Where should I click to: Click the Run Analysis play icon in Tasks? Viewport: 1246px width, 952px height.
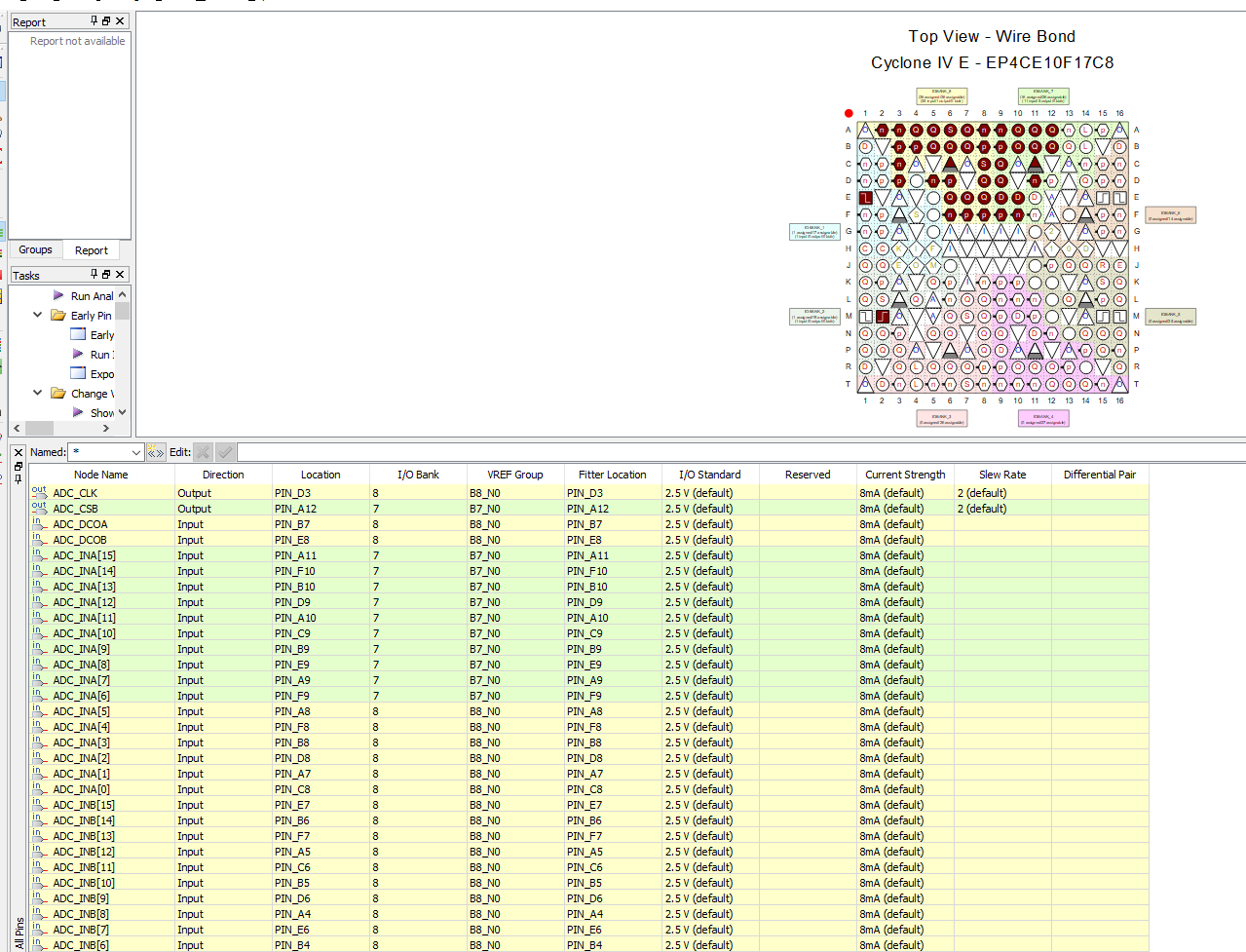(x=58, y=295)
